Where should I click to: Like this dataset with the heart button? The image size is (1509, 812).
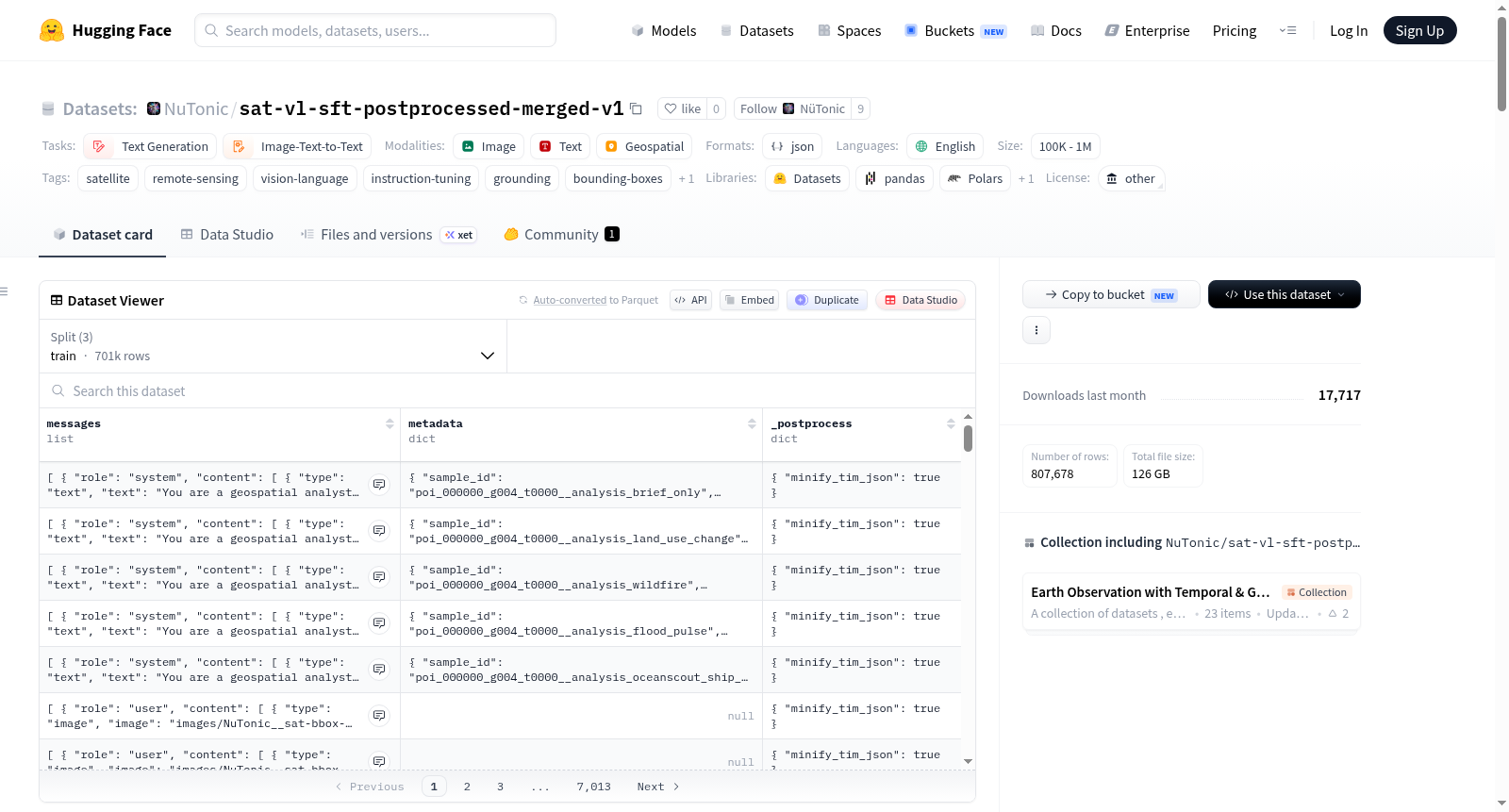(683, 108)
